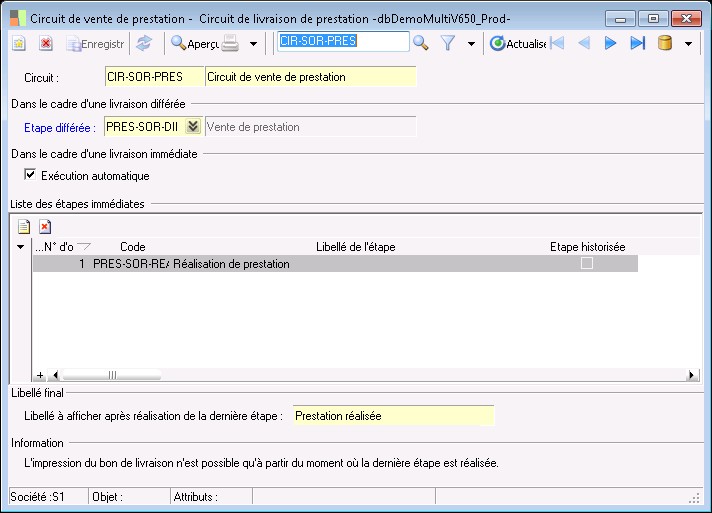The height and width of the screenshot is (513, 712).
Task: Click the Circuit de vente de prestation name field
Action: [311, 77]
